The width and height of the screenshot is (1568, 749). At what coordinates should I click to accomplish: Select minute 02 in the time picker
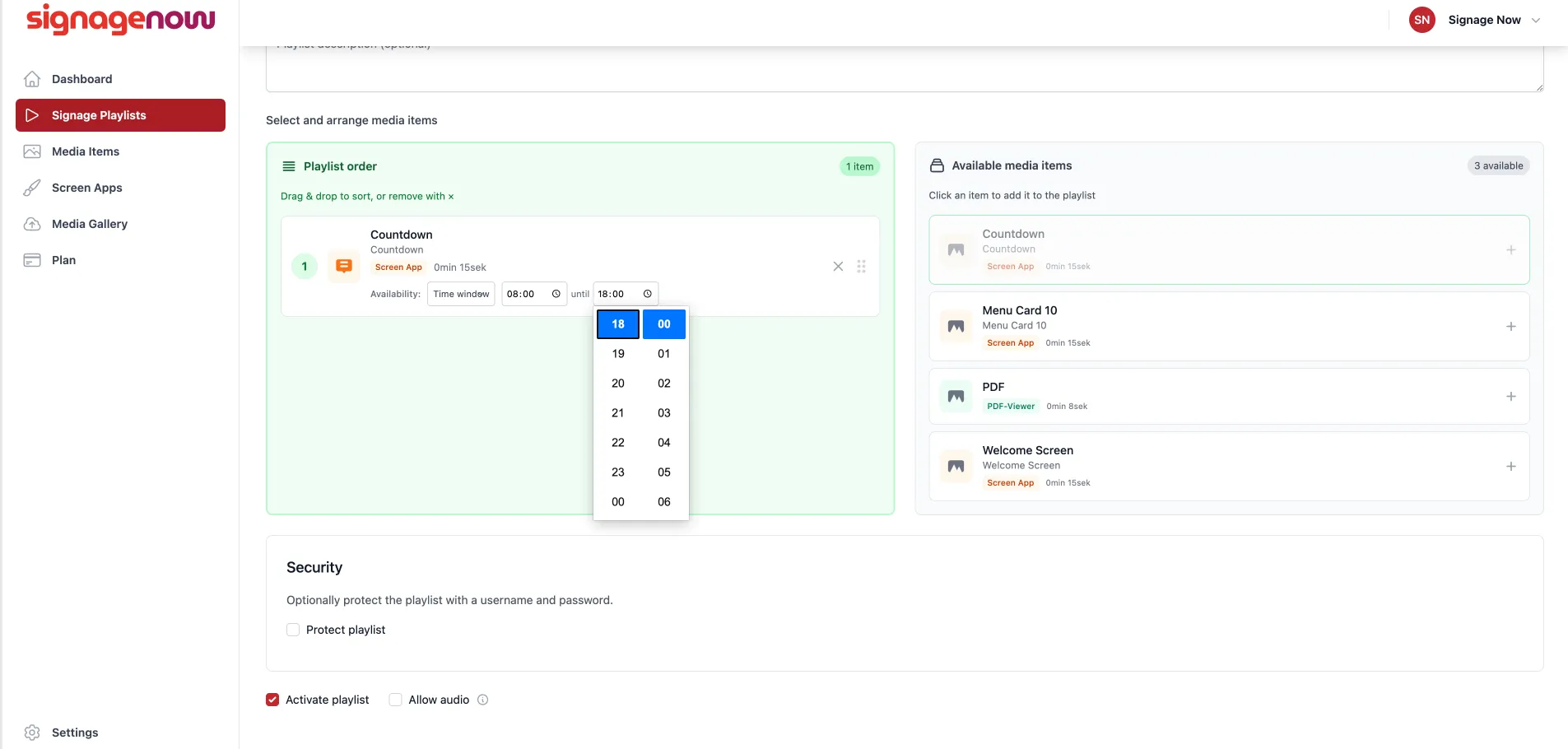[x=664, y=384]
